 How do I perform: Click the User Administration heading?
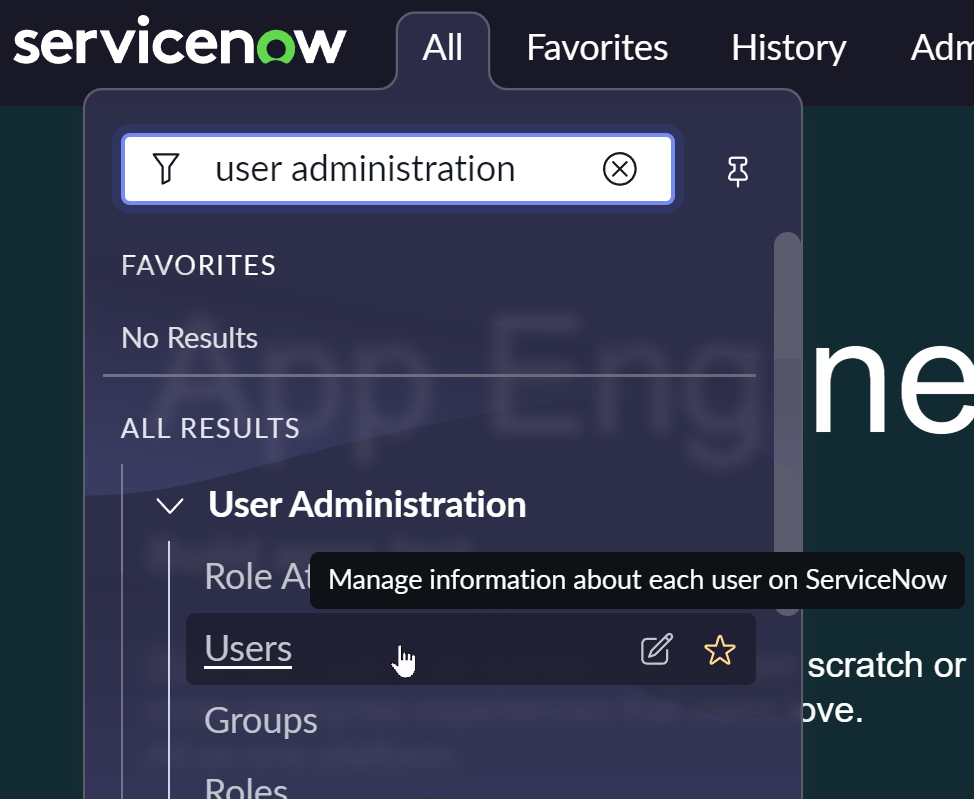tap(367, 505)
